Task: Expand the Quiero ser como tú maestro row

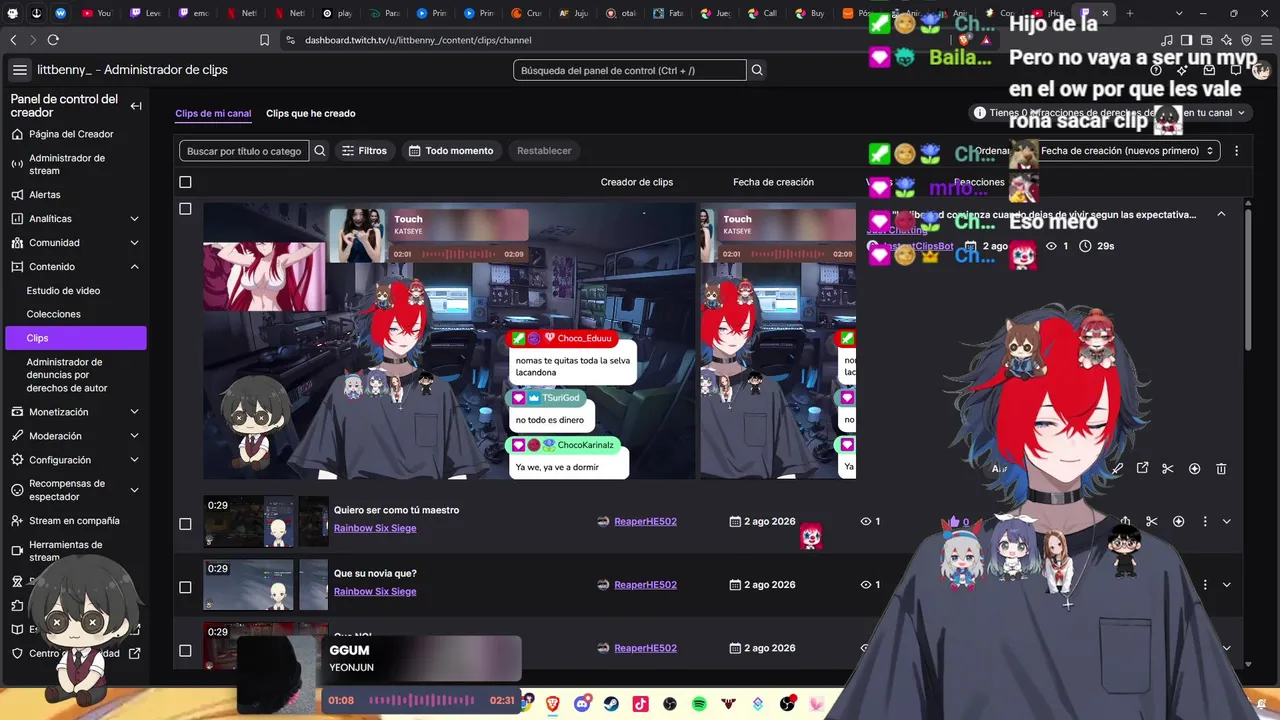Action: click(x=1227, y=521)
